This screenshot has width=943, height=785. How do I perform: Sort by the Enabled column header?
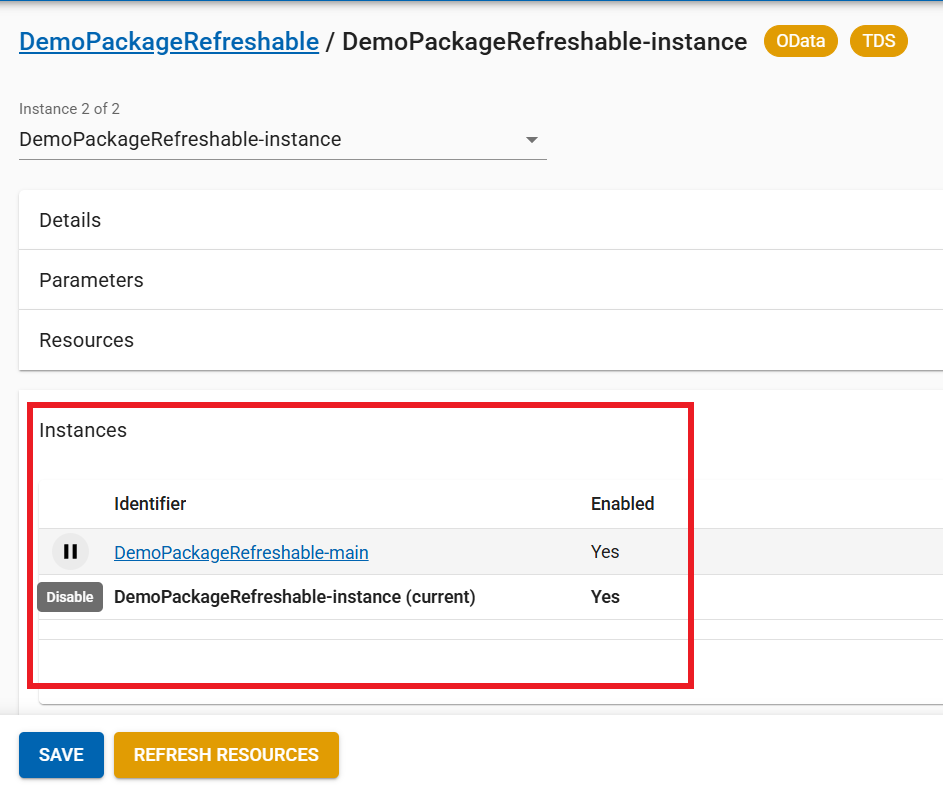tap(622, 504)
